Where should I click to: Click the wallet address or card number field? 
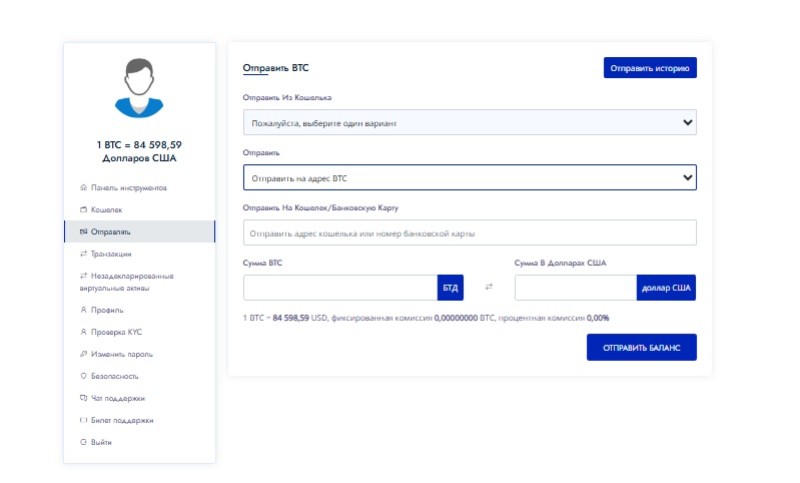469,233
